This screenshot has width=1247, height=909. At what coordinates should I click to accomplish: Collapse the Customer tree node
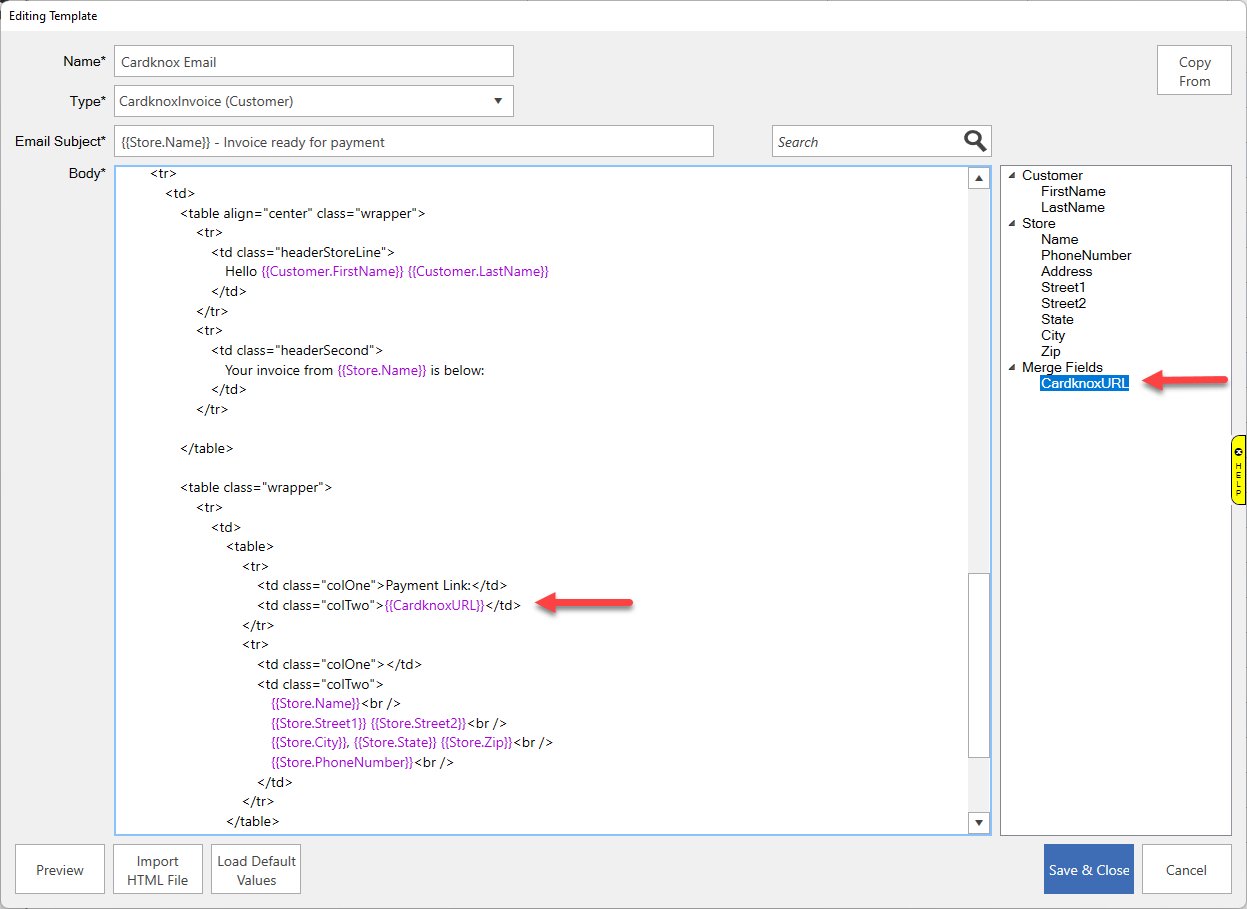1012,176
